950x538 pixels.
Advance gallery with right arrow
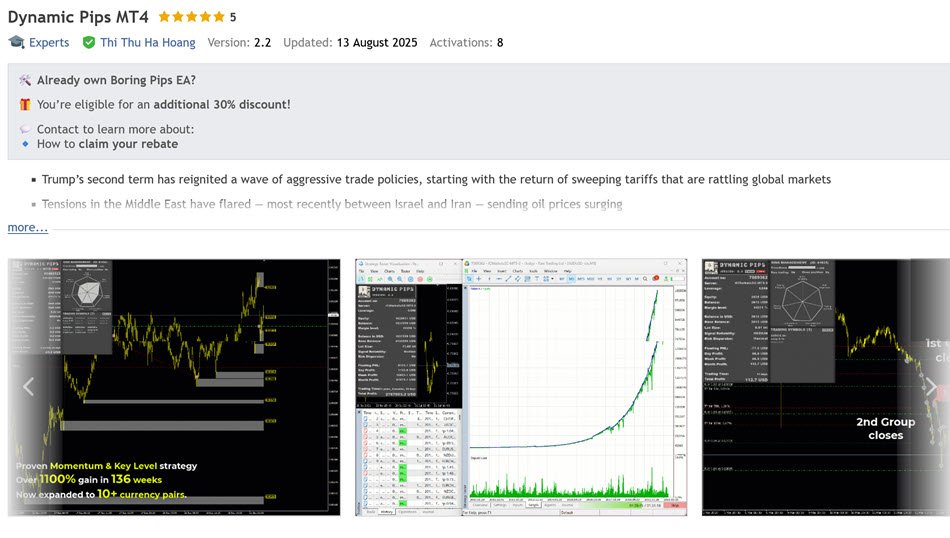(931, 387)
